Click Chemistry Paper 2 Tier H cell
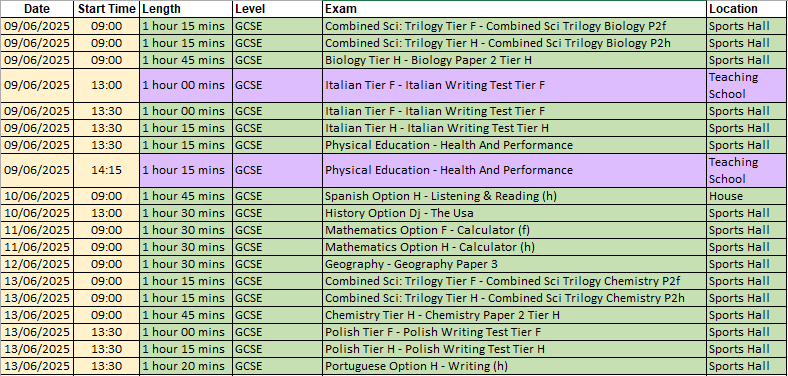Viewport: 788px width, 376px height. coord(515,315)
